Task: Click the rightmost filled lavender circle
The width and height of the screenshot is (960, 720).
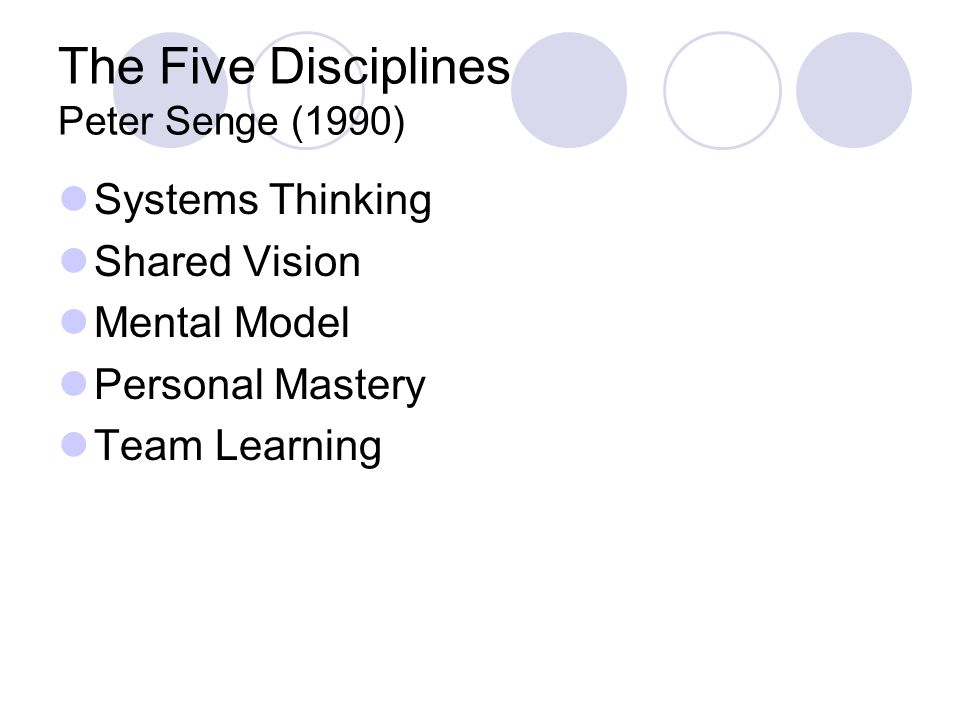Action: click(854, 90)
